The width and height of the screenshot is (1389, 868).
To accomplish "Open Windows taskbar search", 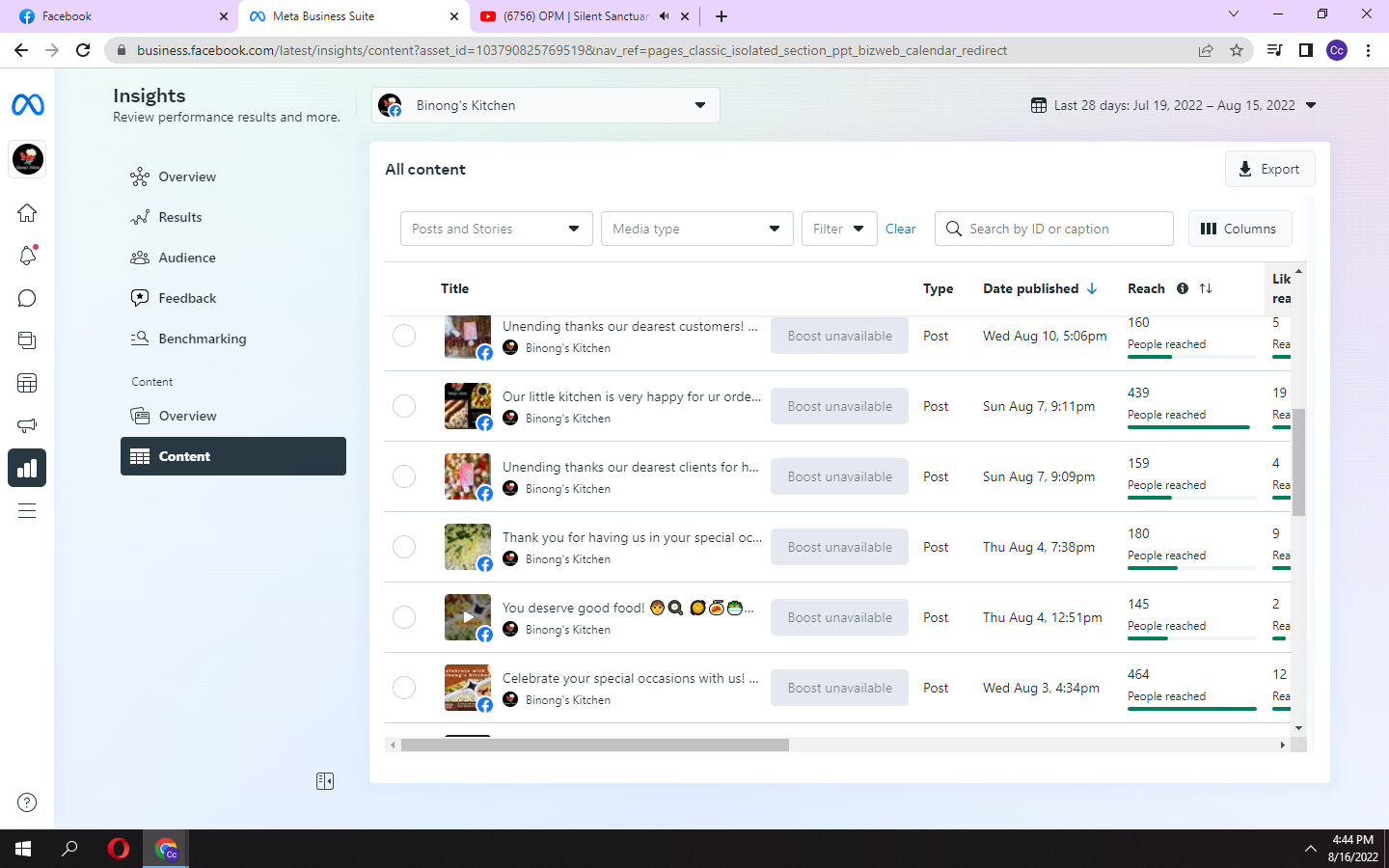I will (x=69, y=849).
